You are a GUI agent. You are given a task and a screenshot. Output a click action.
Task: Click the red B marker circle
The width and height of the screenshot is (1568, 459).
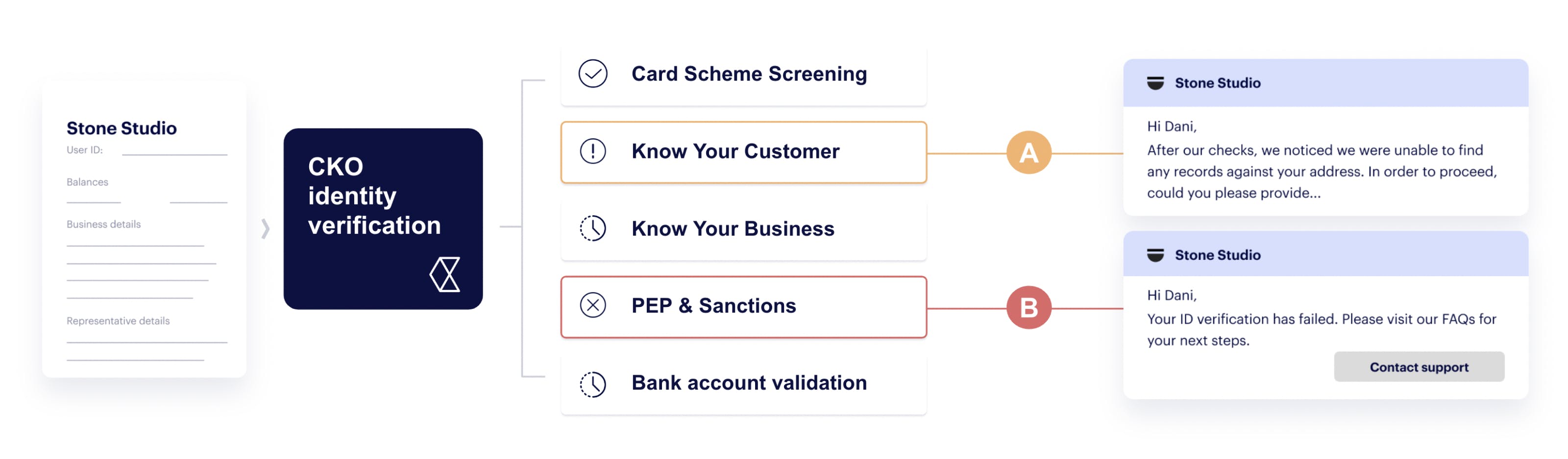pyautogui.click(x=1028, y=307)
